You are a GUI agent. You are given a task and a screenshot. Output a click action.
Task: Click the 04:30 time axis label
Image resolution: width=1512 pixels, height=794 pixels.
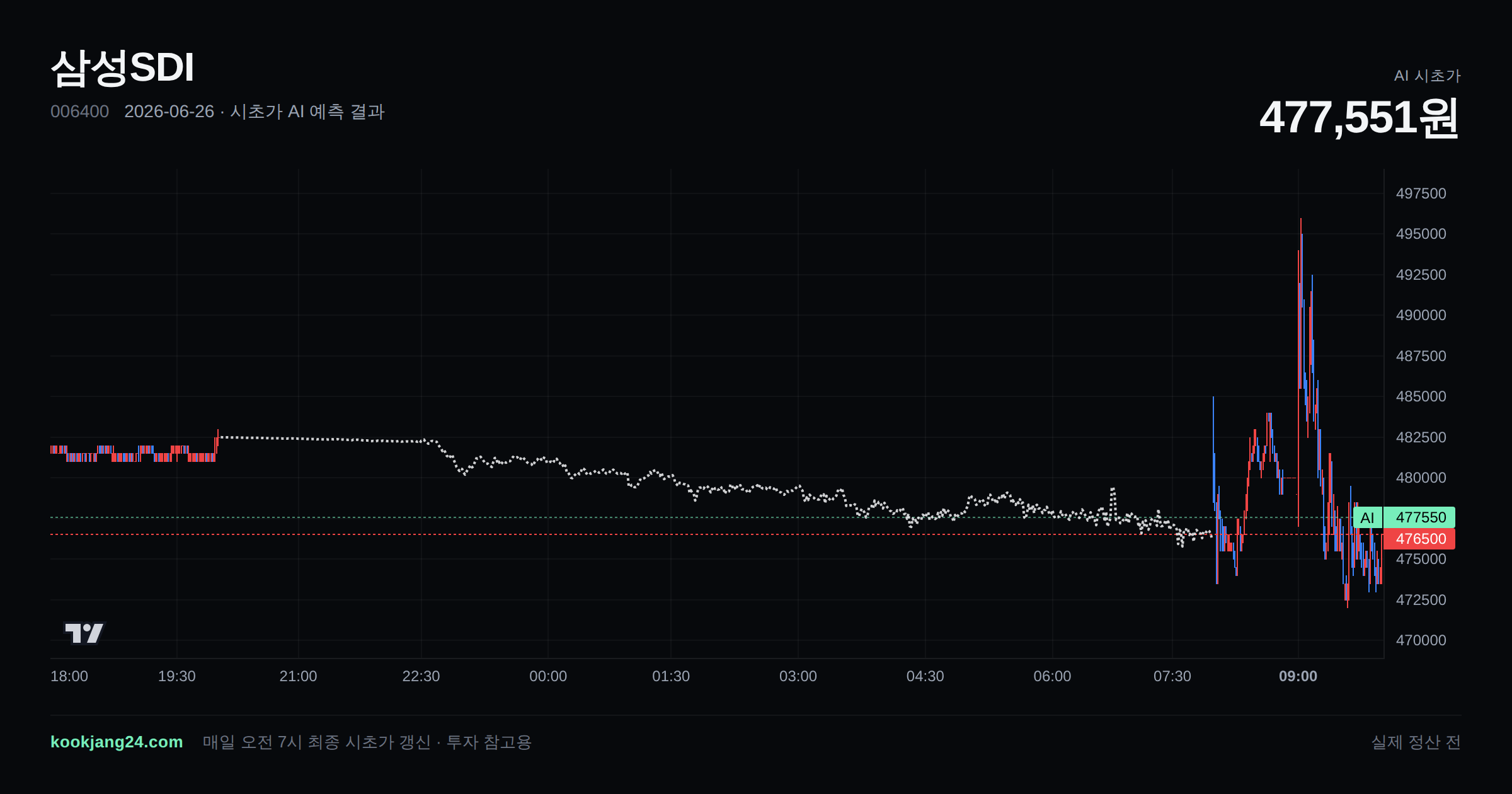tap(925, 676)
